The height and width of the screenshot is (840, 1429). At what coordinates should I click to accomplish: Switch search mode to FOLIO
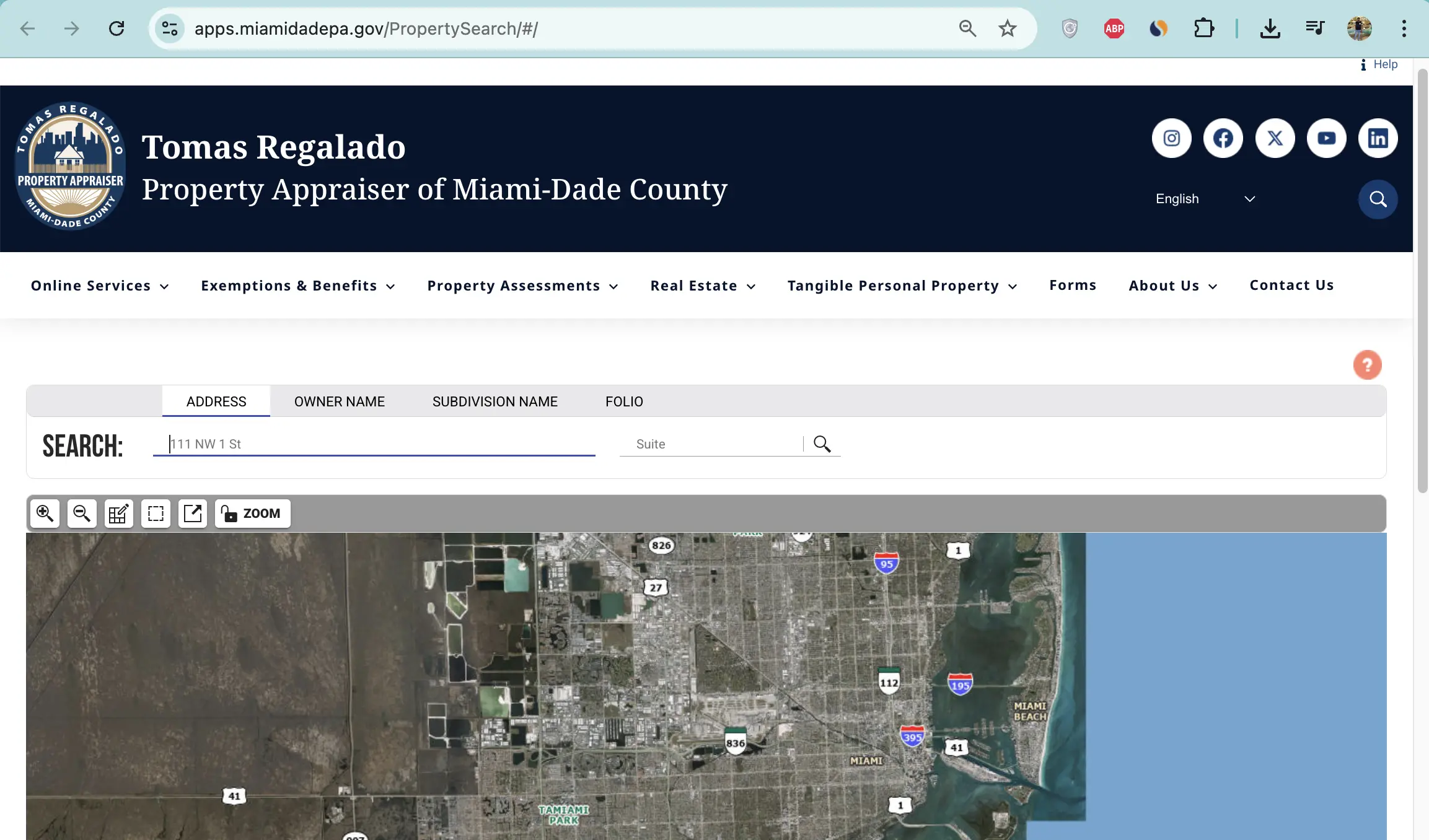pos(623,401)
